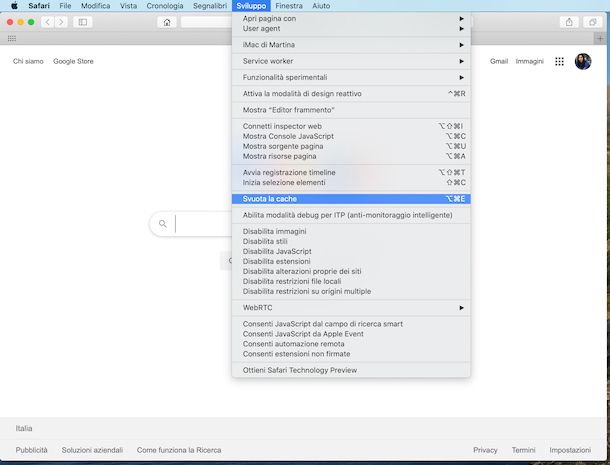The width and height of the screenshot is (610, 465).
Task: Toggle Consenti JavaScript da Apple Event
Action: tap(351, 334)
